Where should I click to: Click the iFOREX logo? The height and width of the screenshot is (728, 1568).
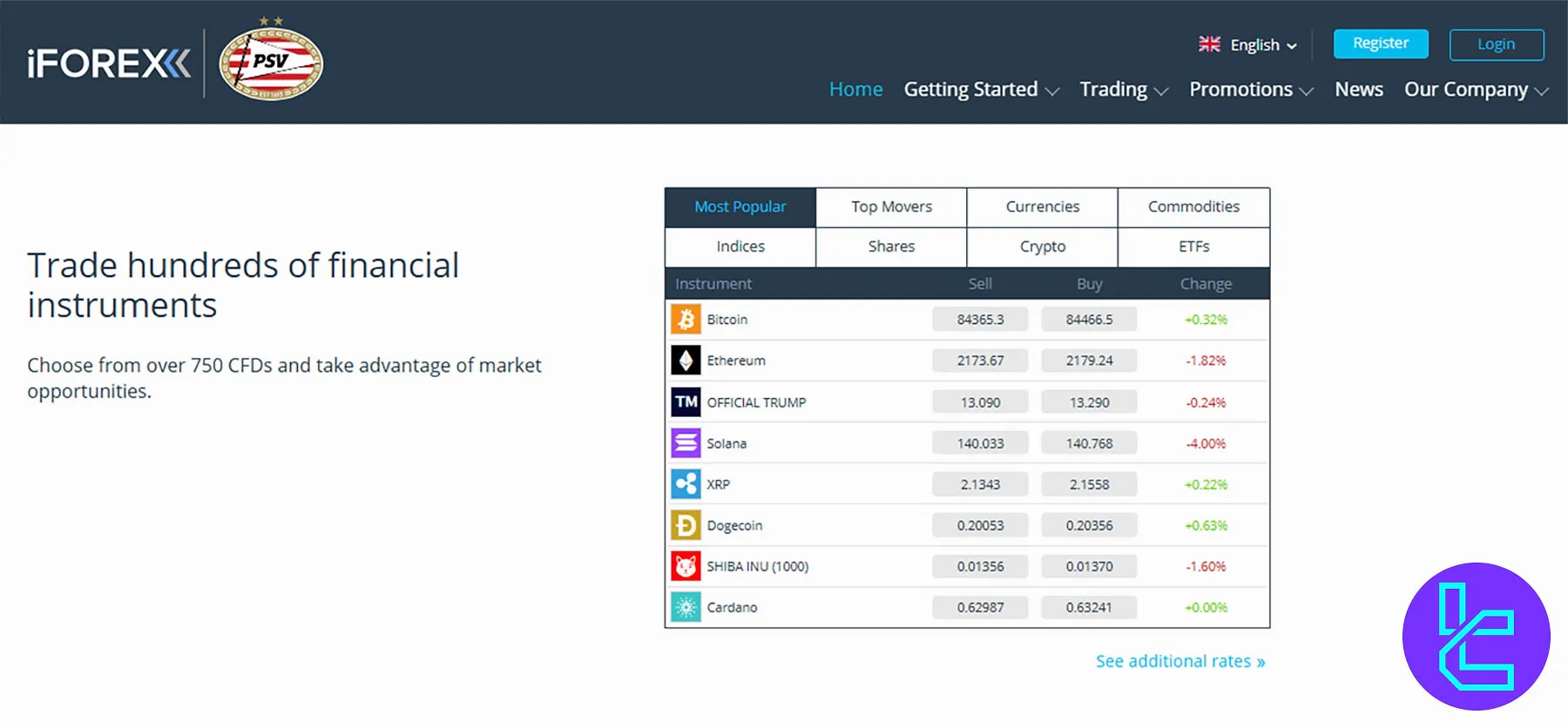[109, 64]
